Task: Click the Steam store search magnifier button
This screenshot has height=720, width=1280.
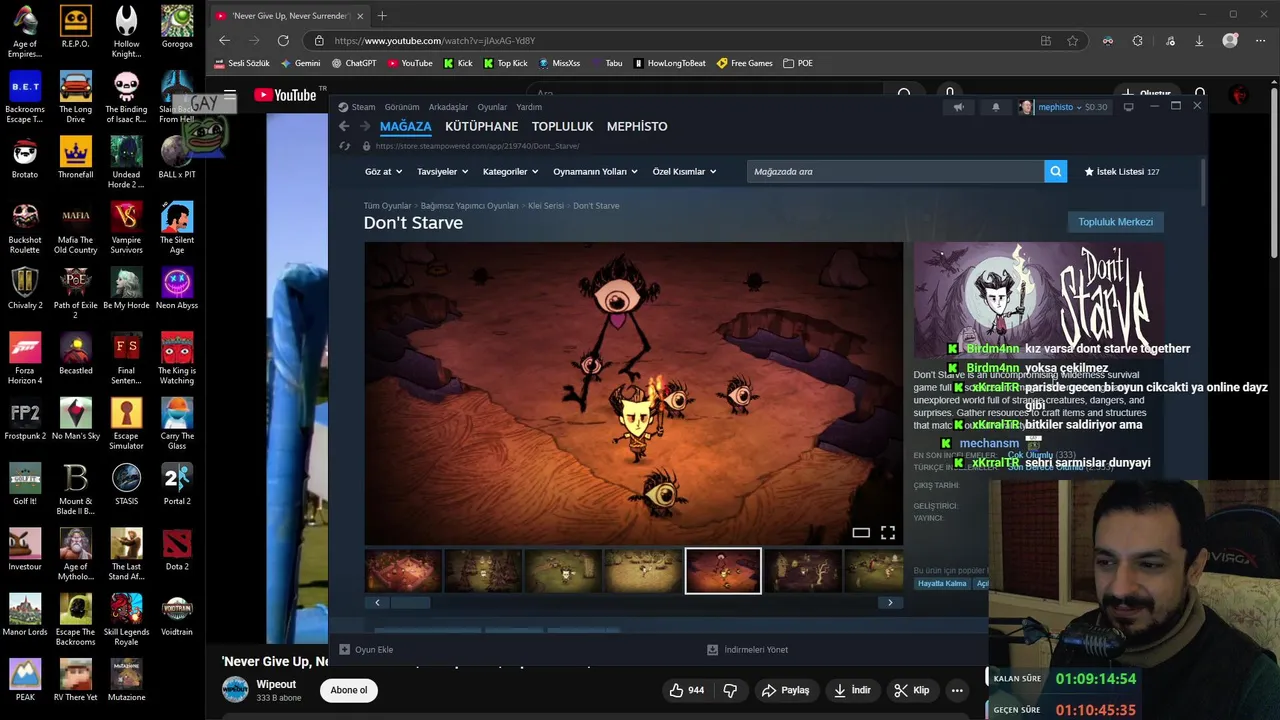Action: (x=1055, y=171)
